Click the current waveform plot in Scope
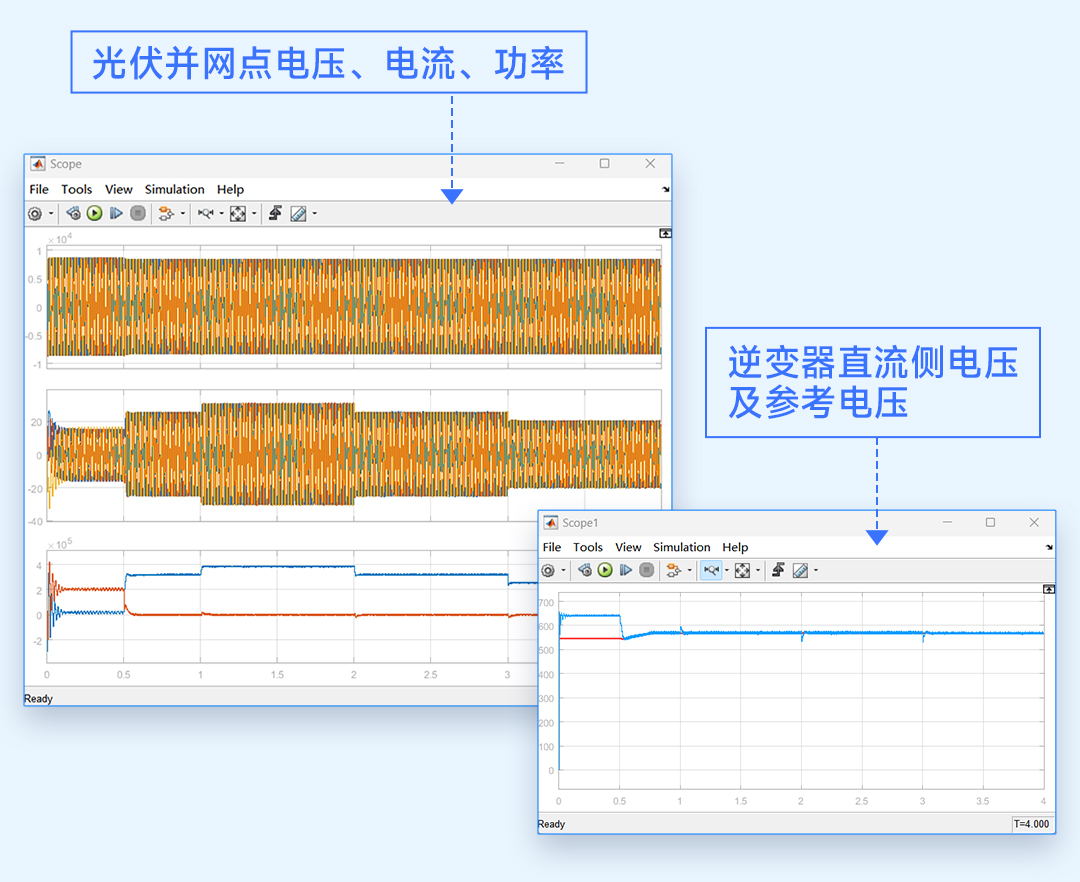This screenshot has height=882, width=1080. point(354,455)
